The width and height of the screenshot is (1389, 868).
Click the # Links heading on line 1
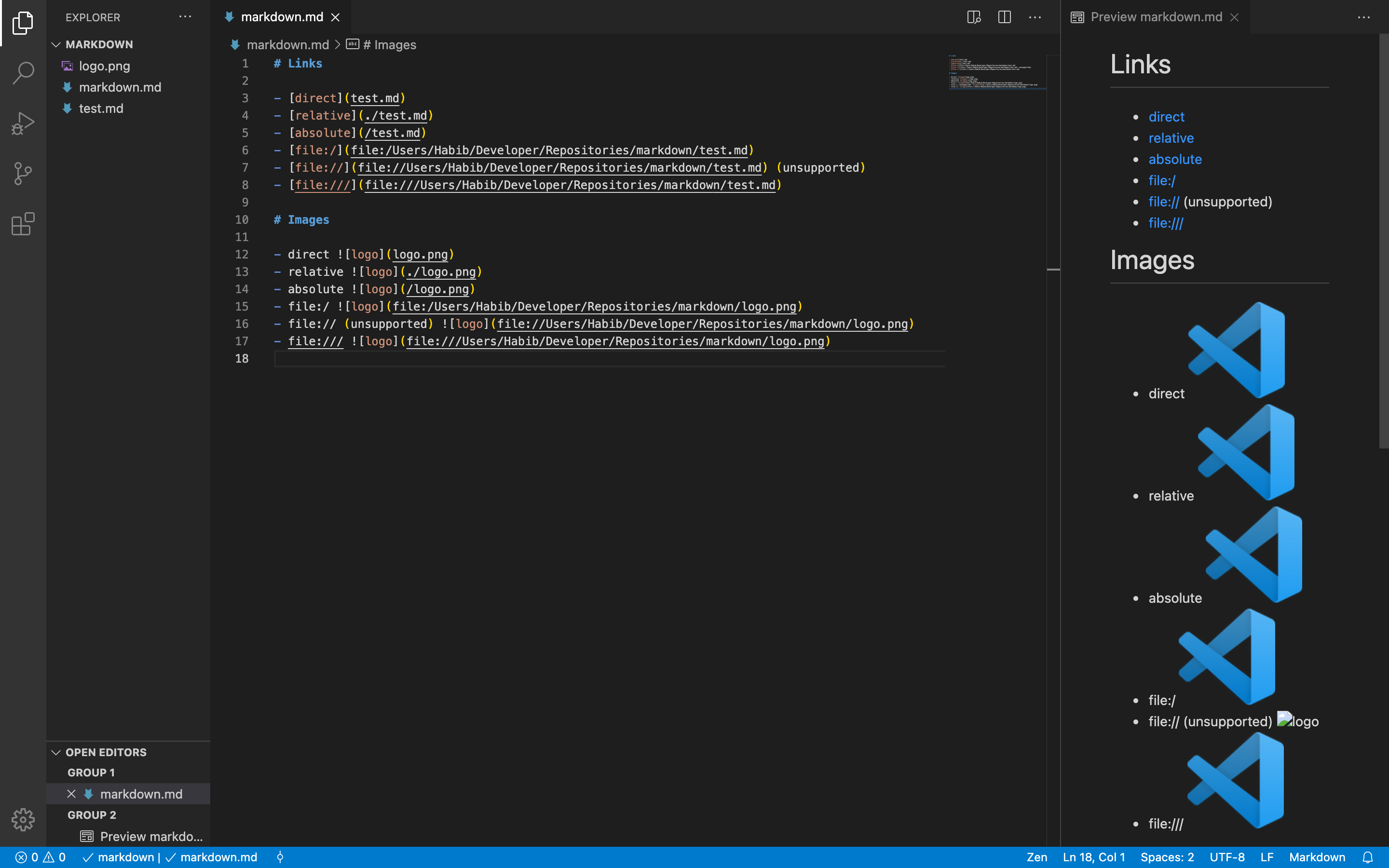tap(298, 63)
